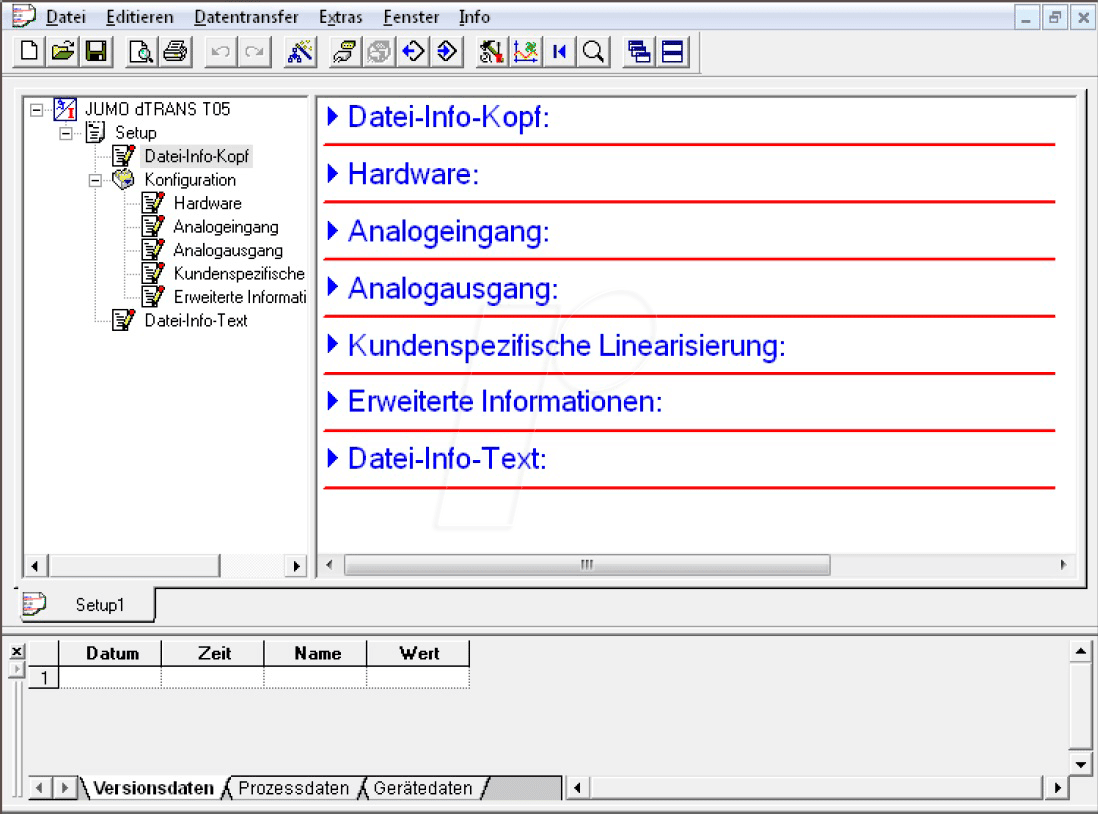Open print preview from the toolbar
The image size is (1098, 814).
click(x=141, y=52)
